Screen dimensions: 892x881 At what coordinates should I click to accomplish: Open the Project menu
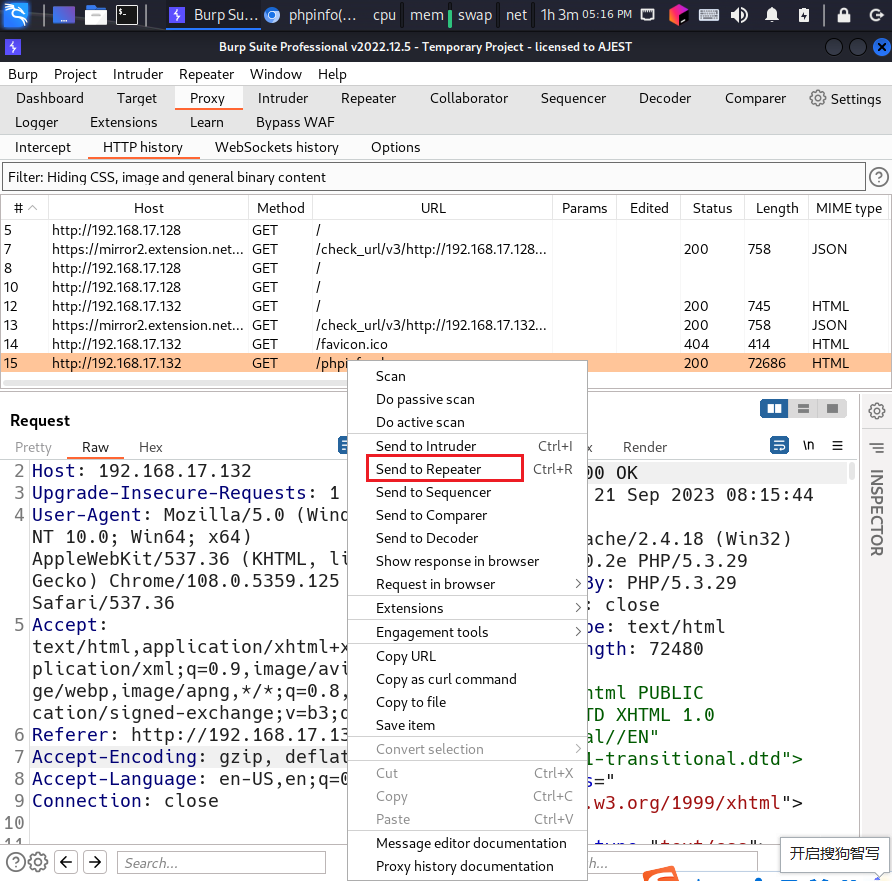[x=75, y=75]
